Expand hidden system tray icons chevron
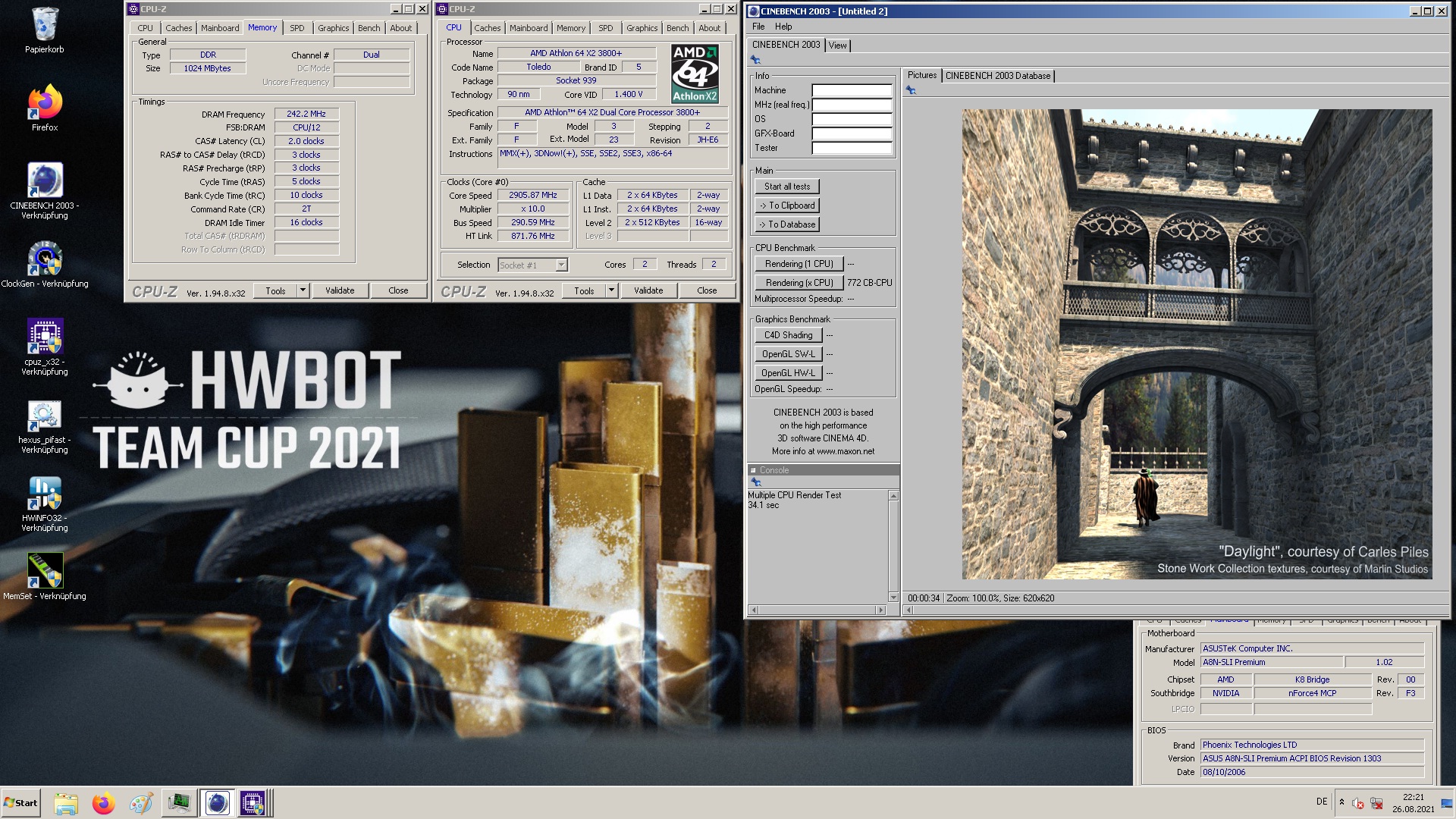Screen dimensions: 1456x819 (1341, 802)
